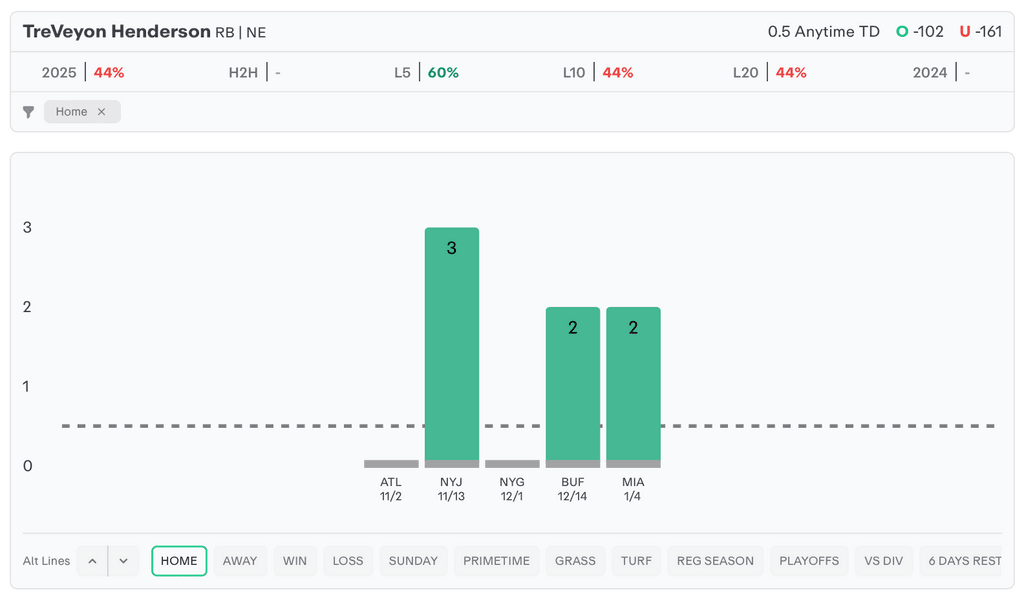Select the GRASS surface filter
The height and width of the screenshot is (601, 1024).
pos(575,561)
